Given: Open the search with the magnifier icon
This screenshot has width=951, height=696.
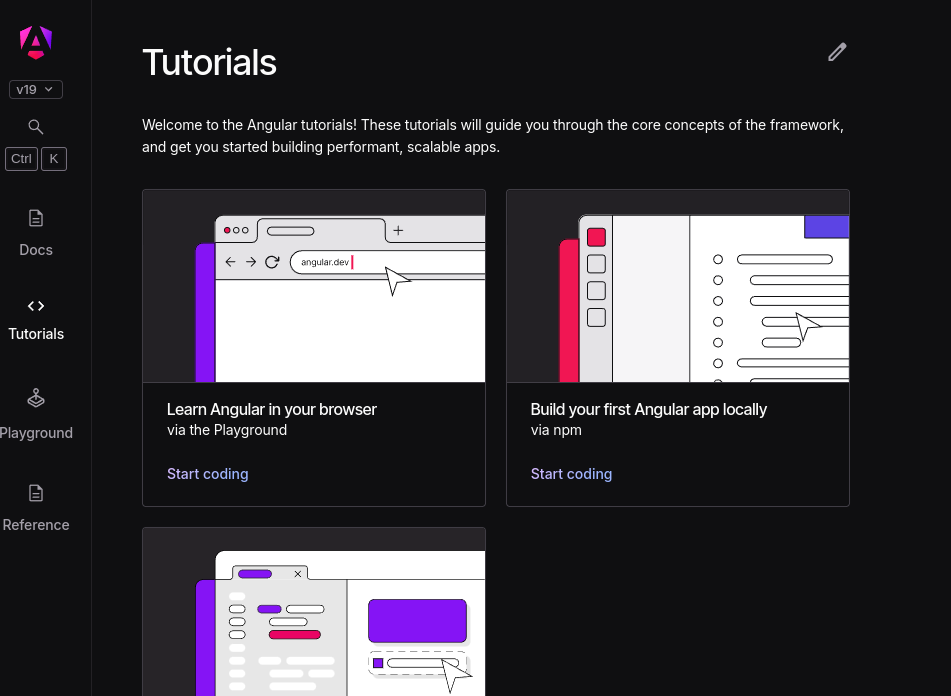Looking at the screenshot, I should click(35, 126).
